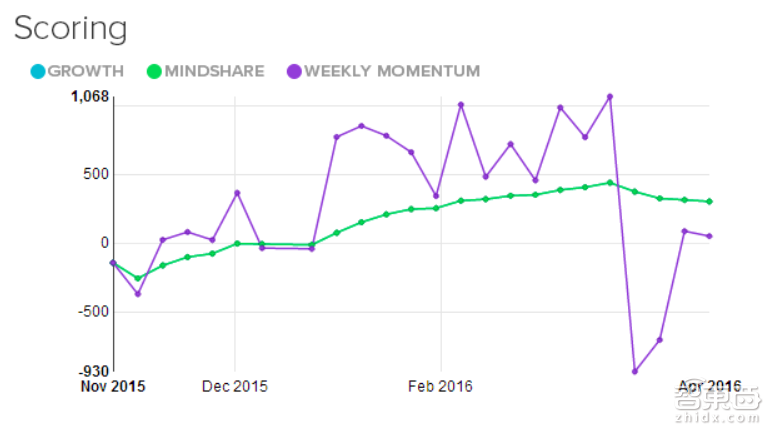Toggle the GROWTH series label

click(86, 71)
